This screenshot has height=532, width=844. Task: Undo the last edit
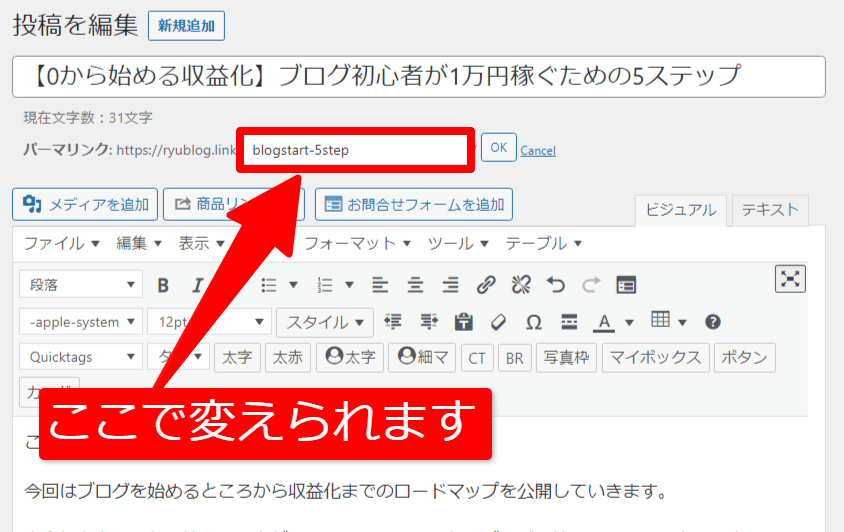[555, 285]
